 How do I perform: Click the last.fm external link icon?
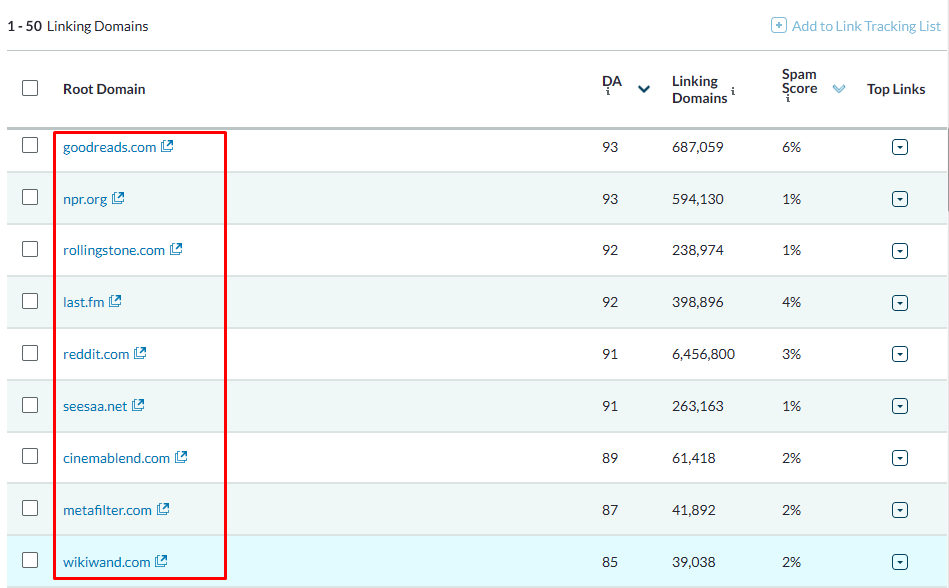point(115,301)
